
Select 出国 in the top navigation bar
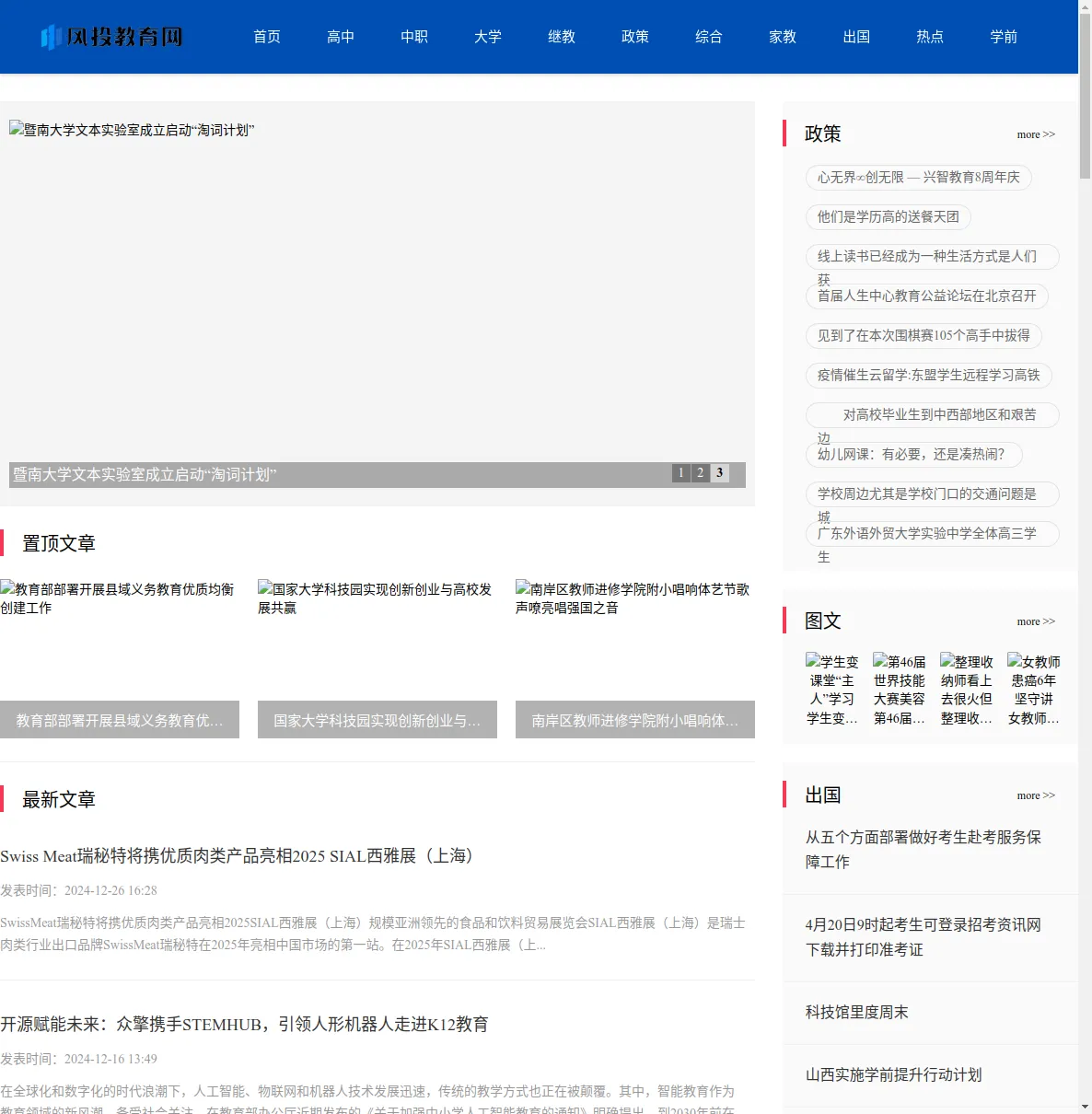click(856, 37)
